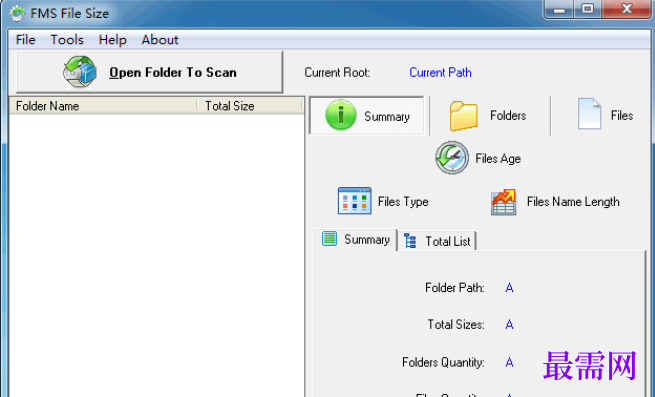Click the yellow Folders icon
Viewport: 655px width, 397px height.
(x=464, y=116)
